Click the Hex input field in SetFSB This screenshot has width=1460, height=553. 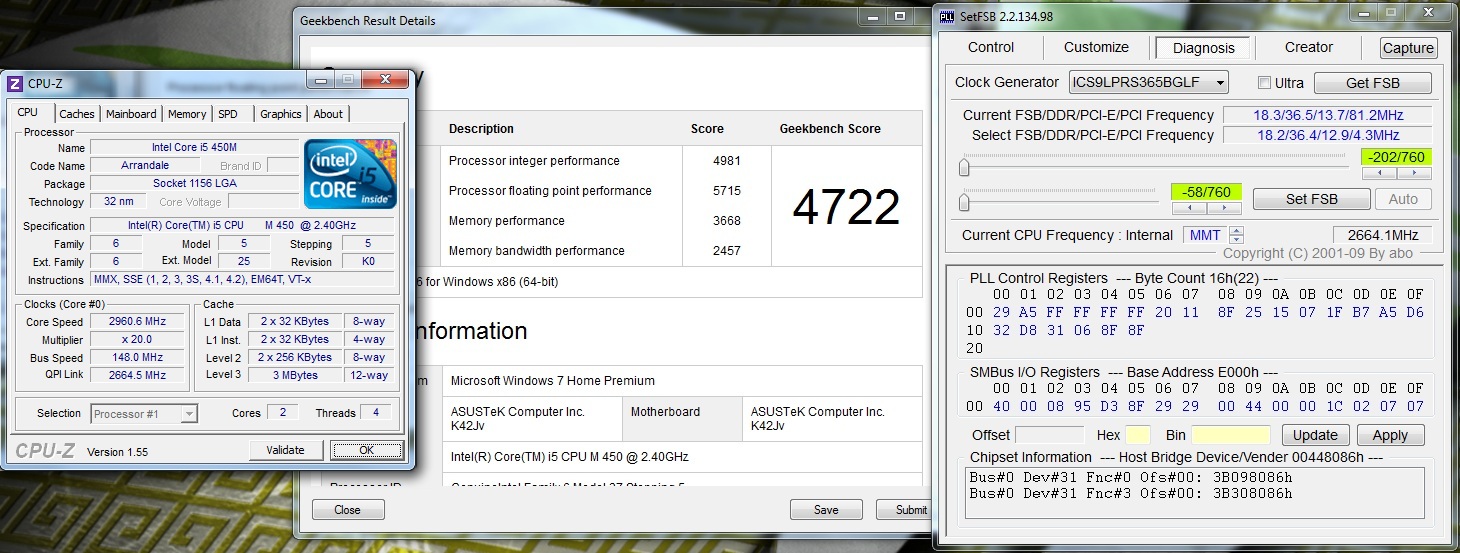(1138, 435)
